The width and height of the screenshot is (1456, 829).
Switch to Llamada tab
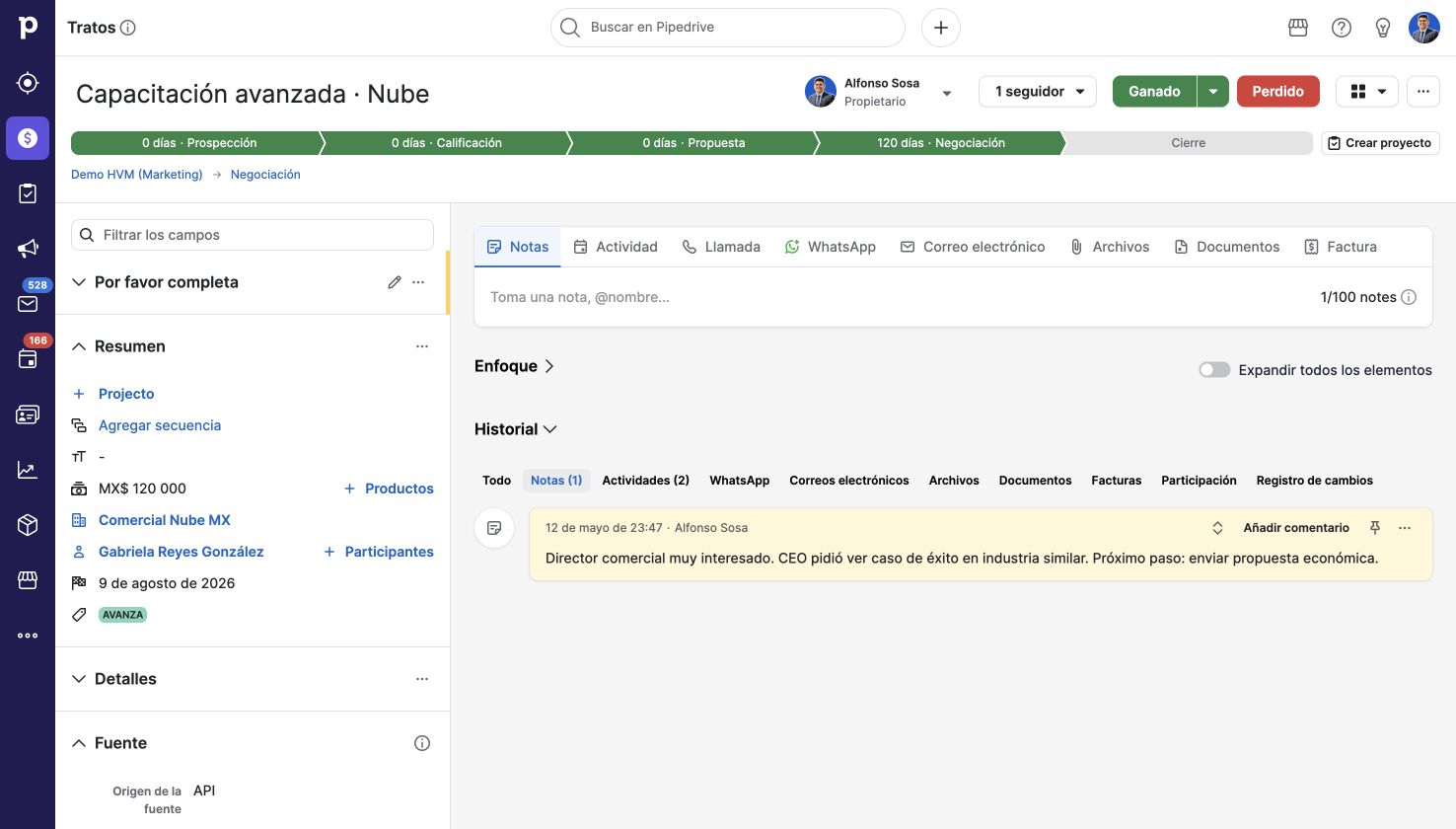(x=721, y=247)
